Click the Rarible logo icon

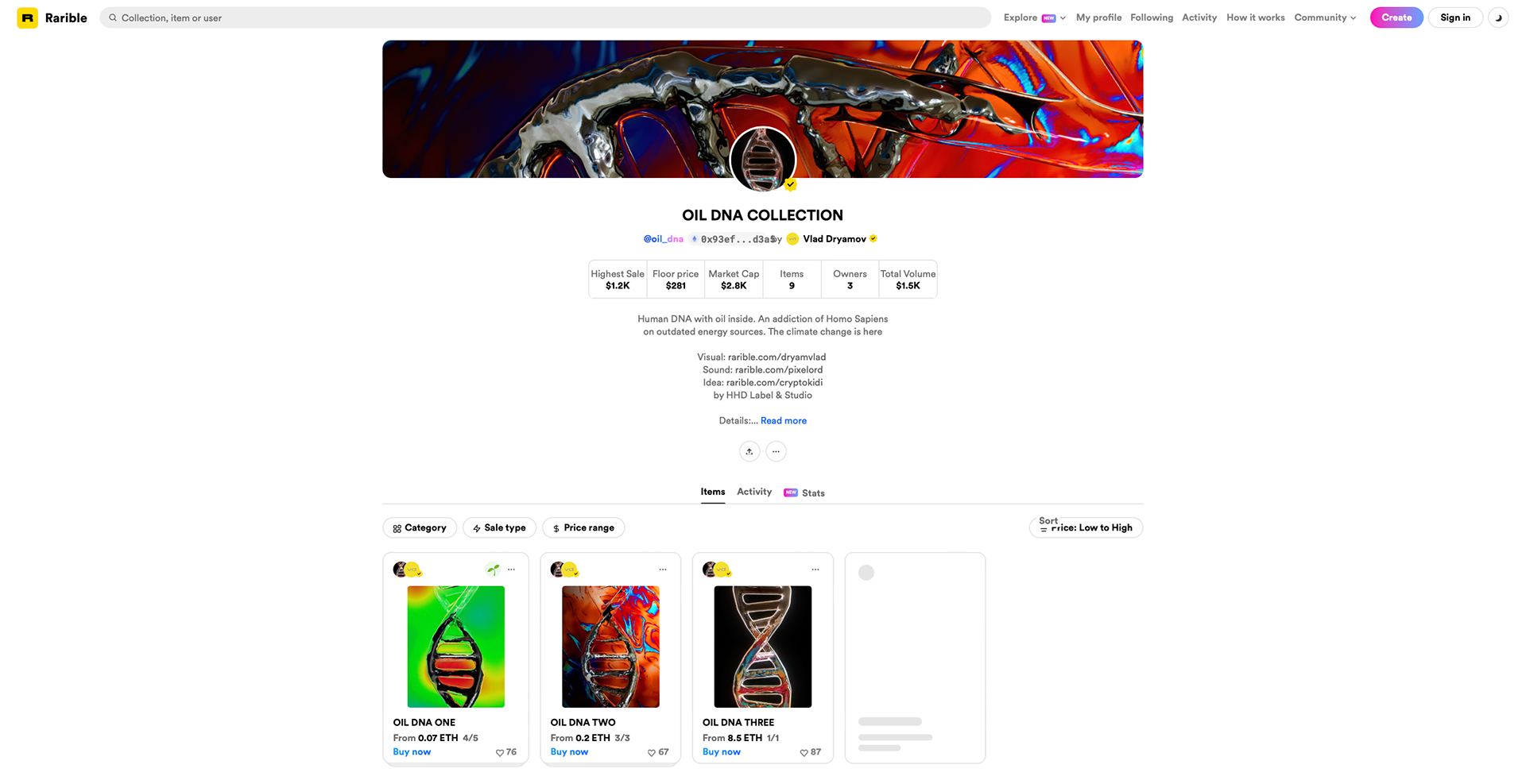[28, 17]
